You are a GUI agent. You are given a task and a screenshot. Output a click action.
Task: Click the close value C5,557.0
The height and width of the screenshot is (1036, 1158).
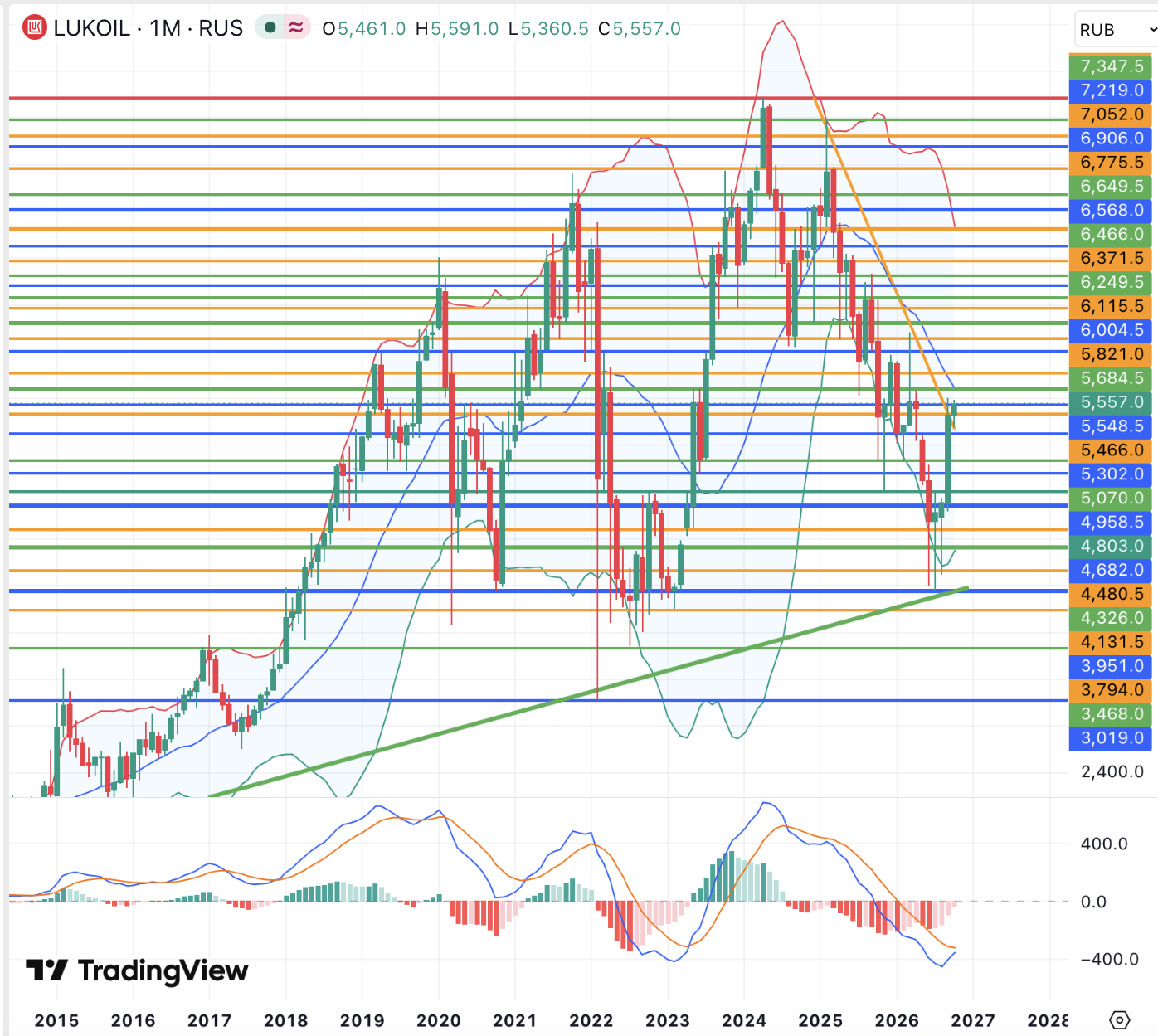[x=640, y=29]
